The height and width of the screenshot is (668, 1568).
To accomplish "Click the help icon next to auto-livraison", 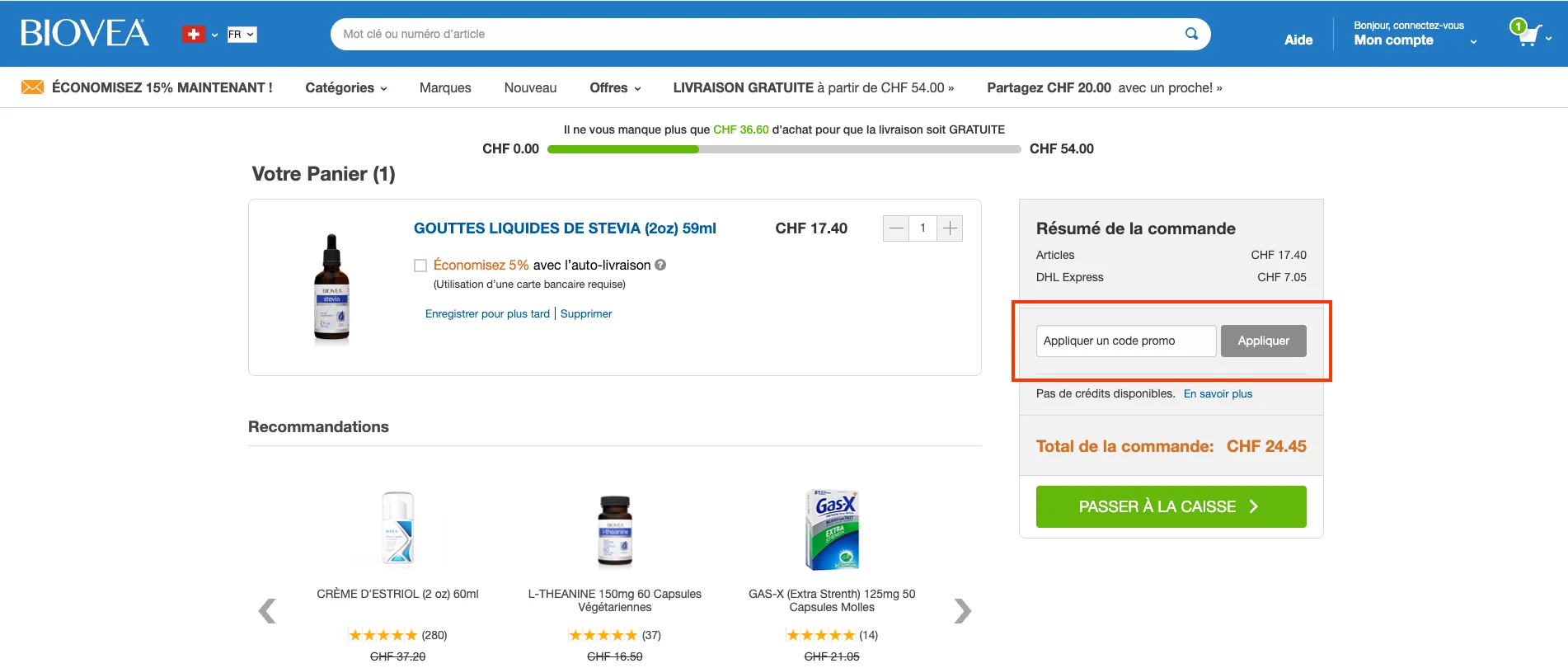I will (x=660, y=265).
